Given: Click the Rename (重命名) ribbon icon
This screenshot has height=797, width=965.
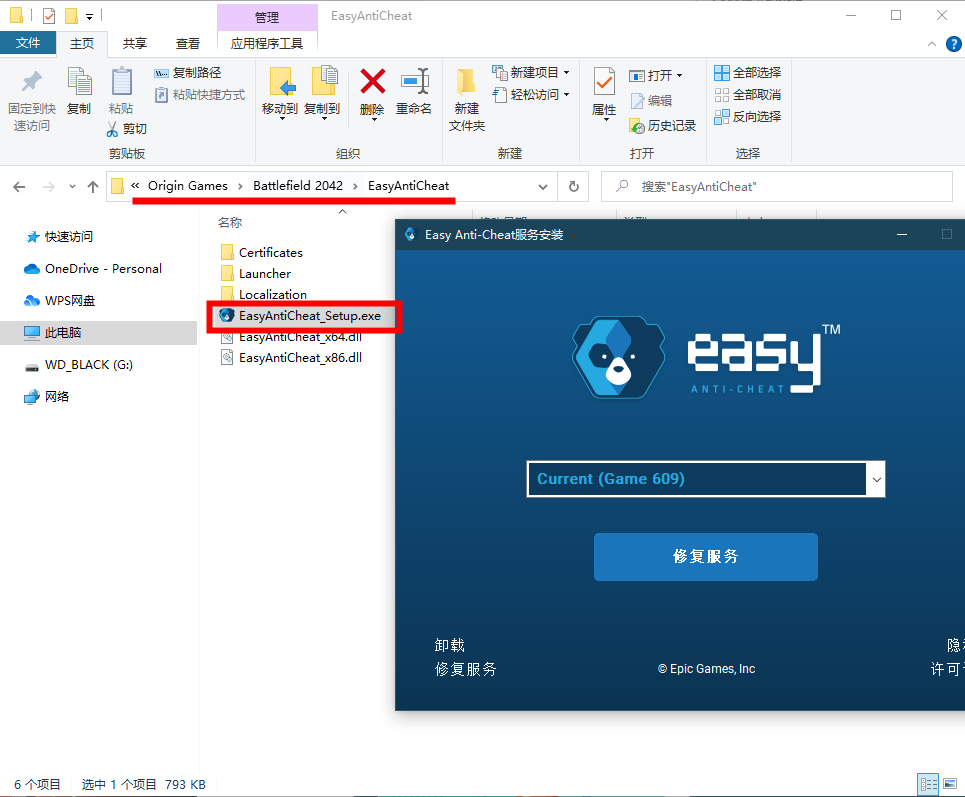Looking at the screenshot, I should [414, 82].
